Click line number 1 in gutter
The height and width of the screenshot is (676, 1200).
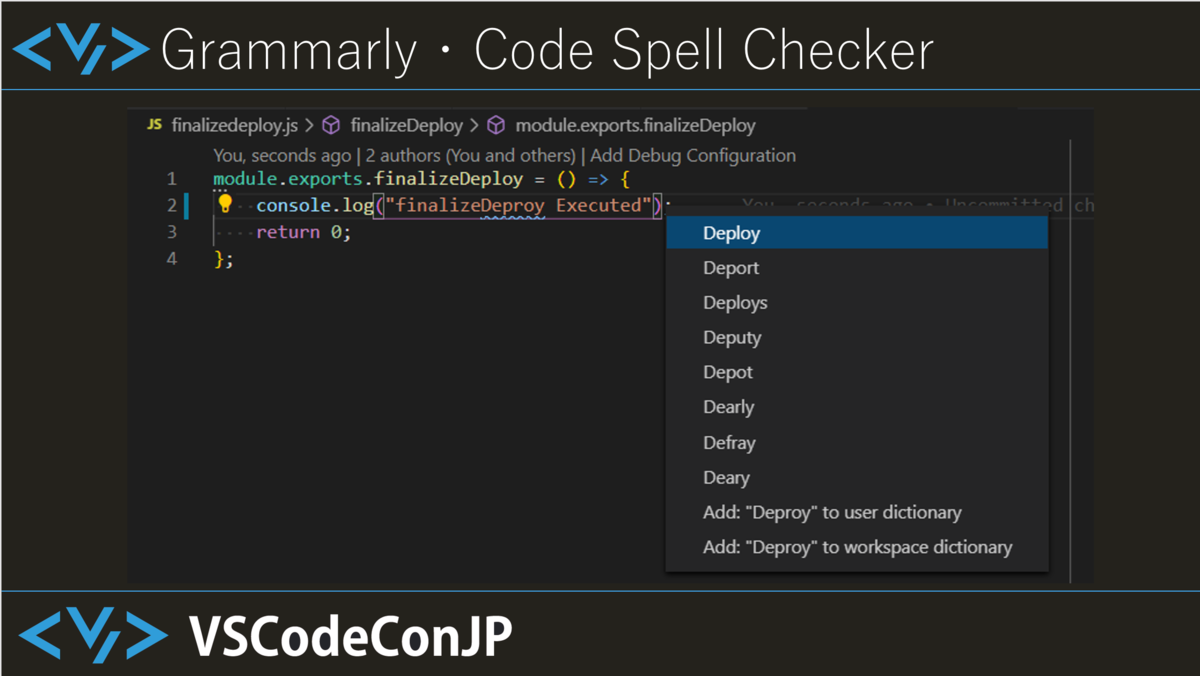point(172,179)
